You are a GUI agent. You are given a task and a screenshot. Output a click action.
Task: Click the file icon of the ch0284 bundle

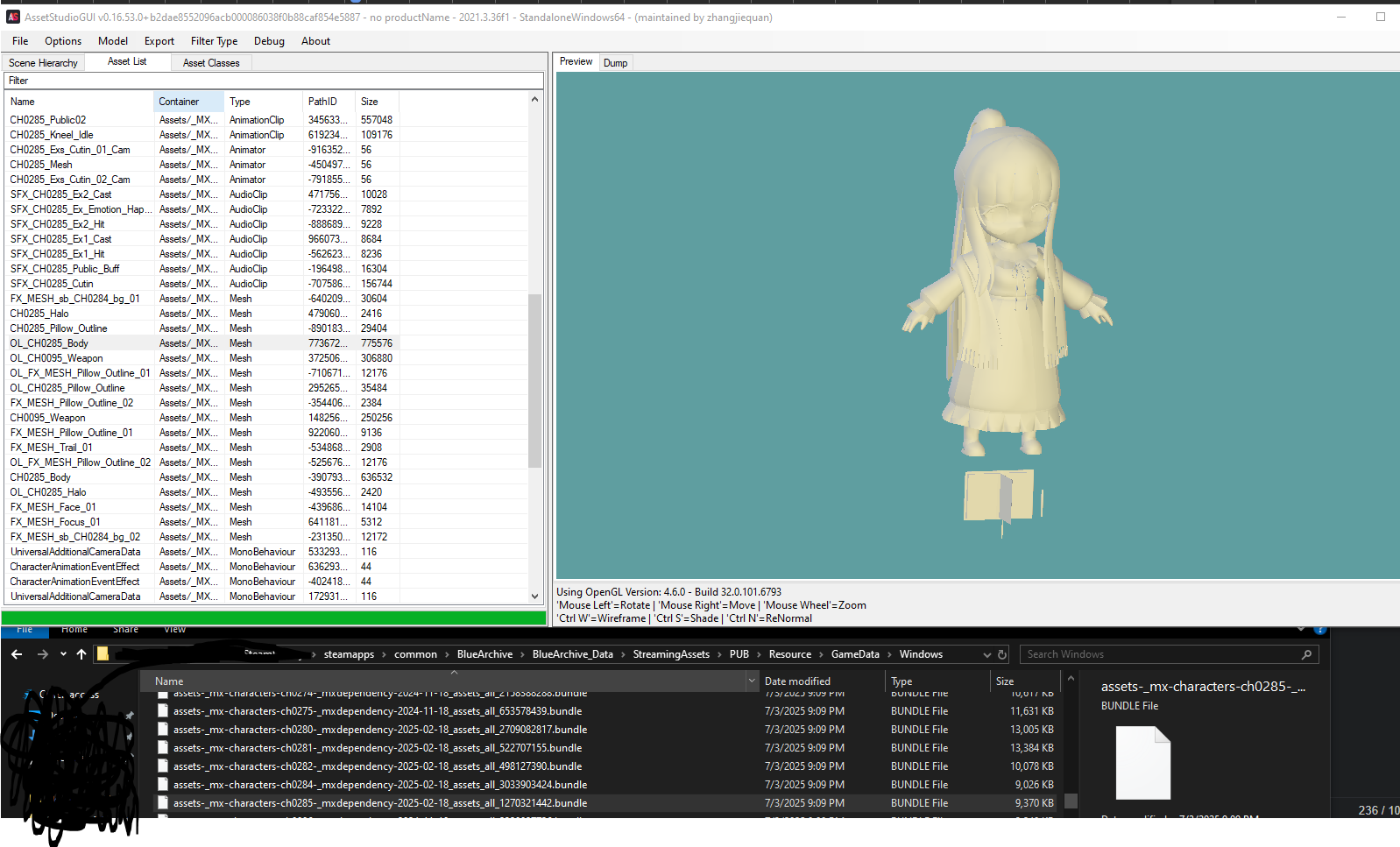[x=163, y=785]
